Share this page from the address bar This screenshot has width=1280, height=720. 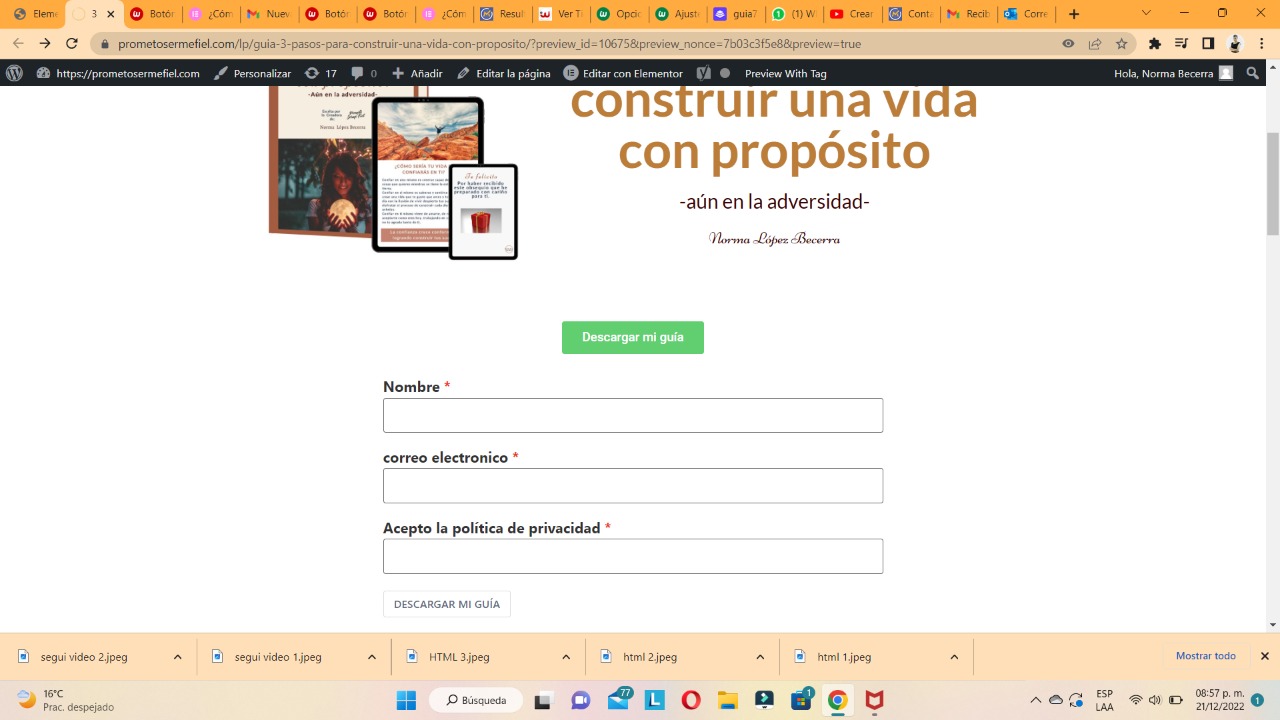[1095, 44]
